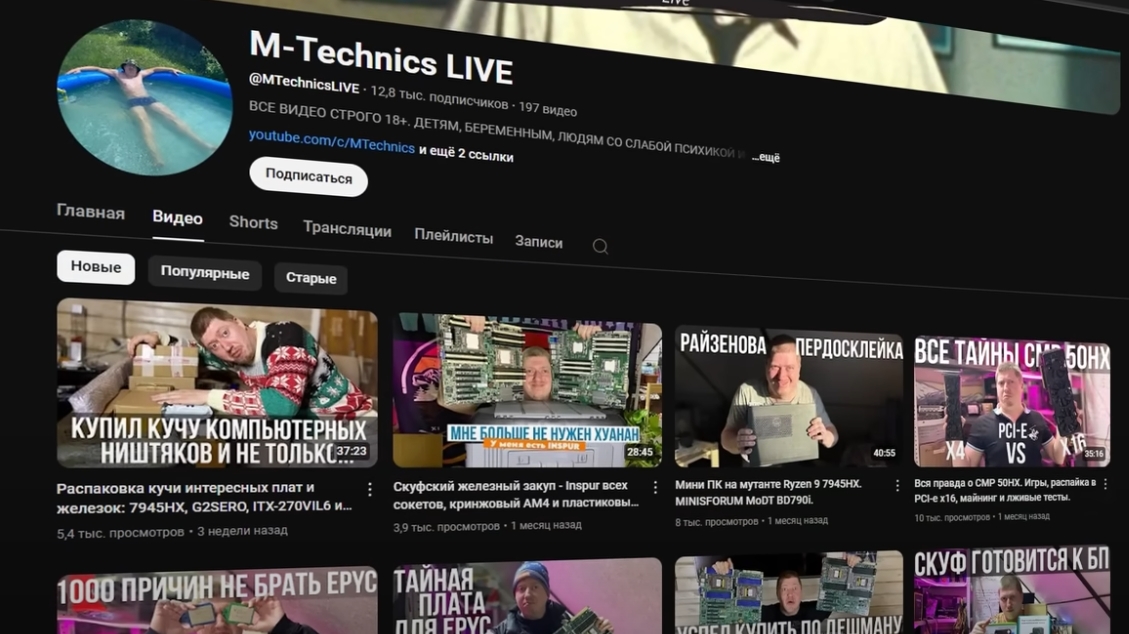Viewport: 1129px width, 634px height.
Task: Switch to the Видео tab
Action: (177, 218)
